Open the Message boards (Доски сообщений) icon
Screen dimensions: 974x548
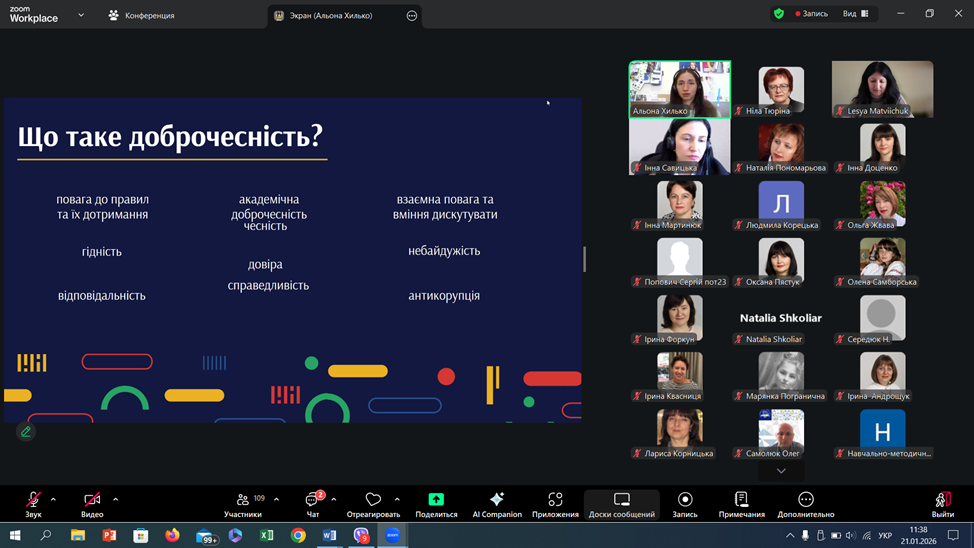point(621,500)
